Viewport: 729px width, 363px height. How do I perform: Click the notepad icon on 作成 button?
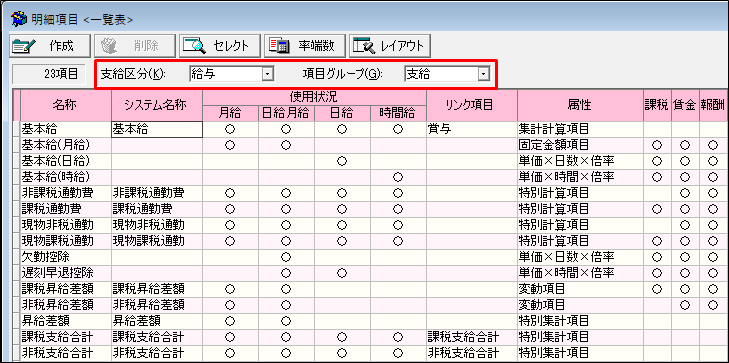(x=23, y=46)
